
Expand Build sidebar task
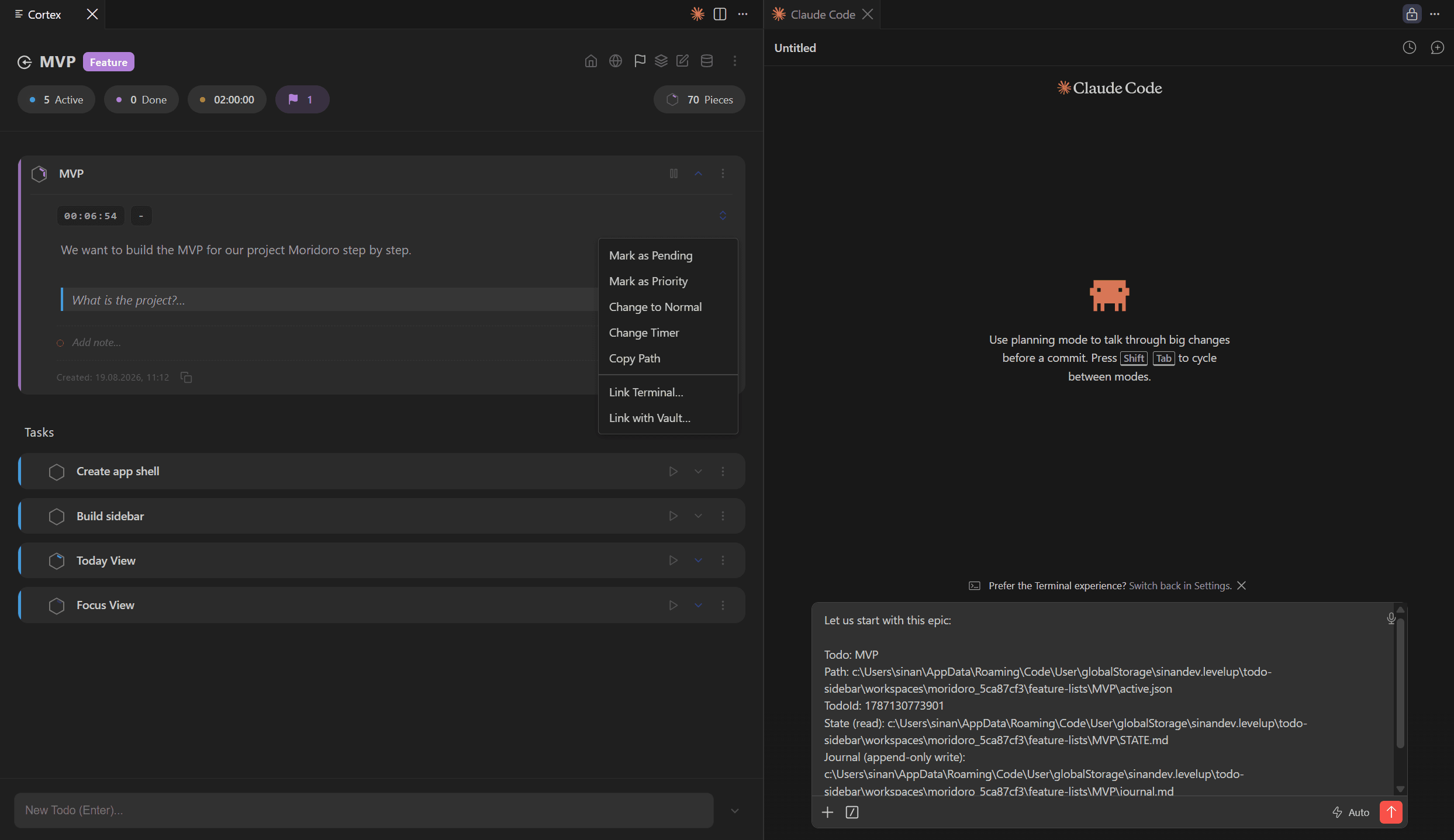click(698, 516)
